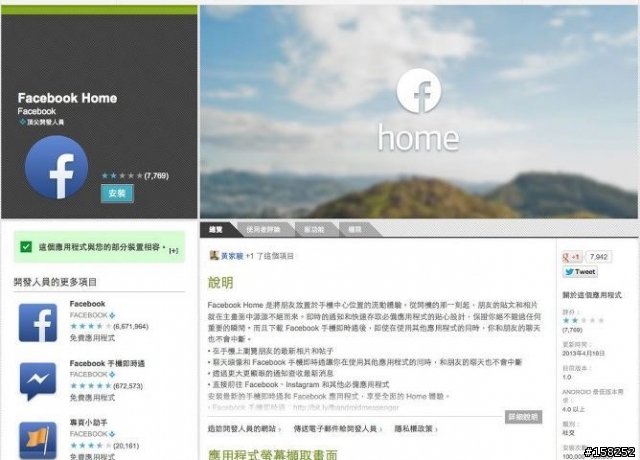This screenshot has height=460, width=640.
Task: Click the 關於這個應用程式 sidebar heading
Action: click(592, 295)
